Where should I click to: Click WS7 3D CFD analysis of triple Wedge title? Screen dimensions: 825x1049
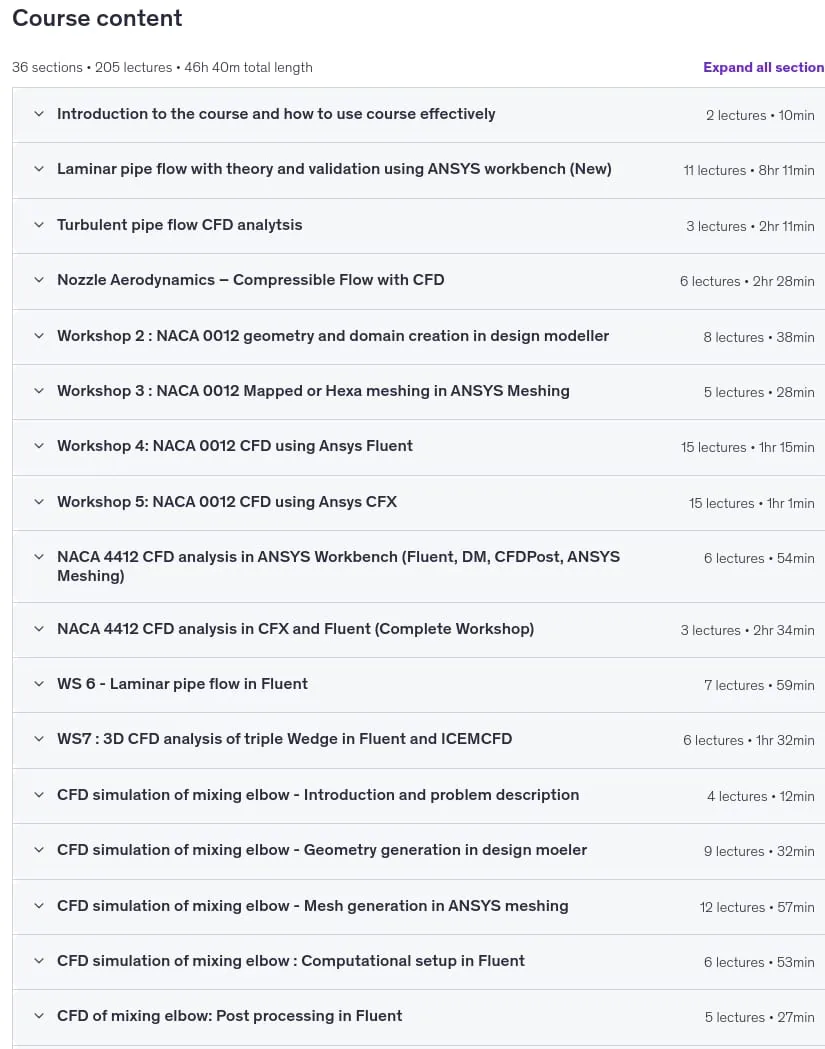284,739
